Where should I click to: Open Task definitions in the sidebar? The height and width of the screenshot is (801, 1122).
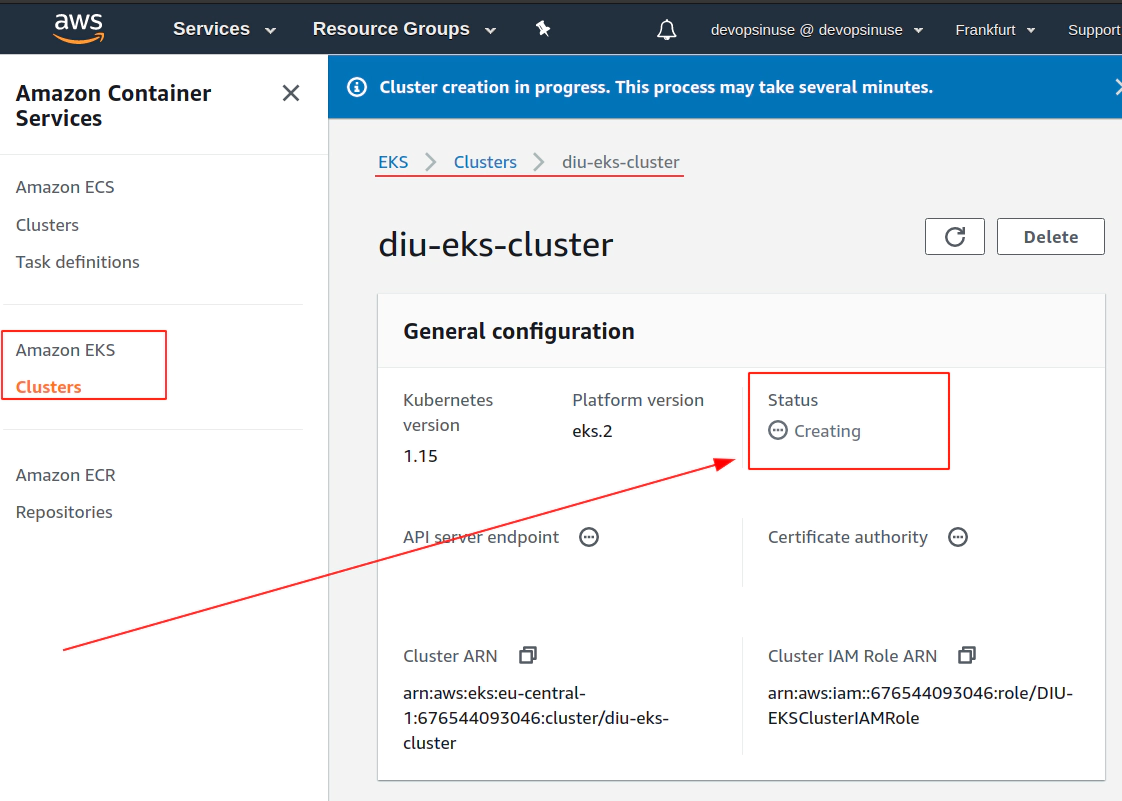(x=77, y=262)
